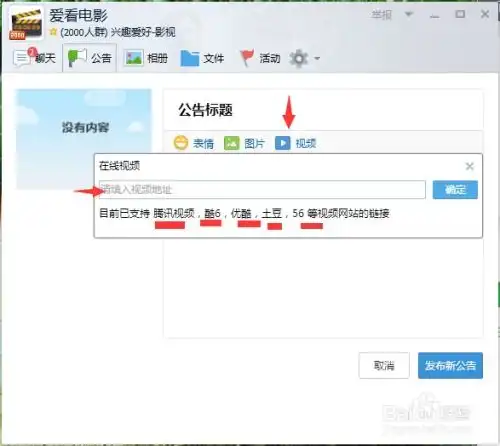
Task: Click the 举报 report link
Action: pyautogui.click(x=382, y=15)
